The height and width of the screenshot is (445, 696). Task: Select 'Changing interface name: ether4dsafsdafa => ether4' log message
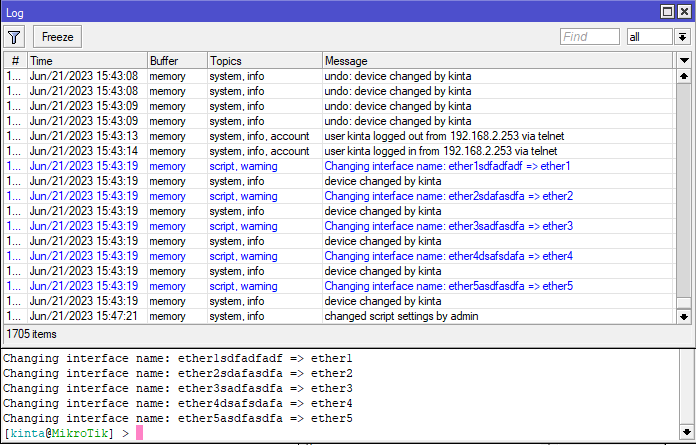[x=448, y=256]
